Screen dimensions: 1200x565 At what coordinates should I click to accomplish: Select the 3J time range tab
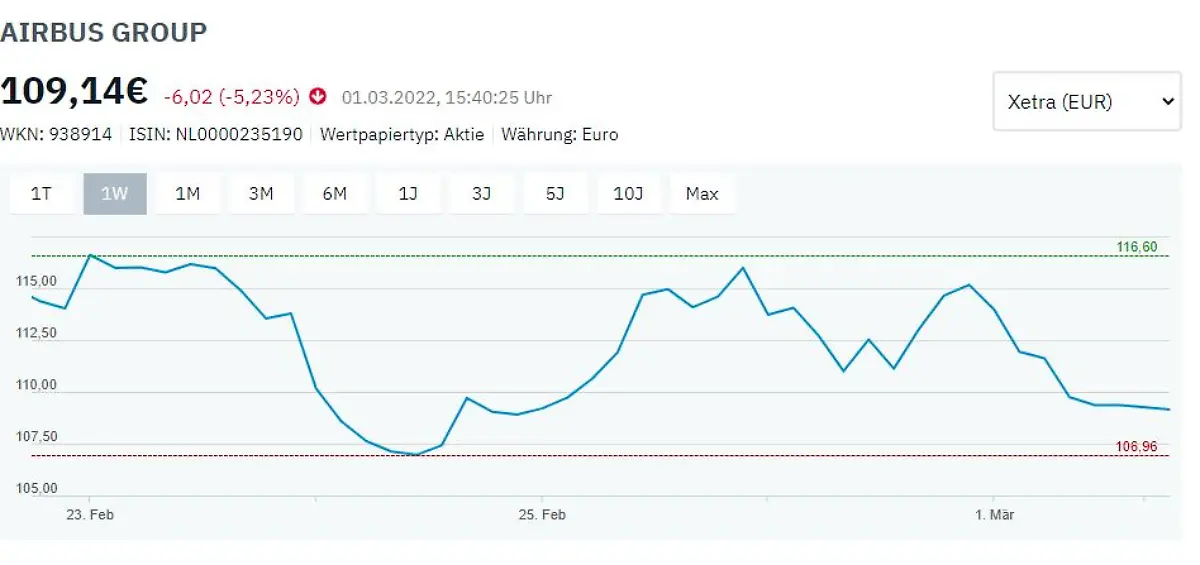pos(481,194)
